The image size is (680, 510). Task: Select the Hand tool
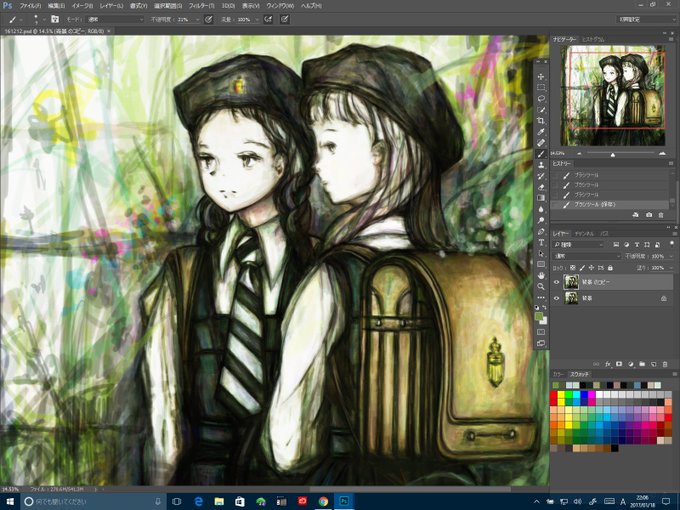541,275
